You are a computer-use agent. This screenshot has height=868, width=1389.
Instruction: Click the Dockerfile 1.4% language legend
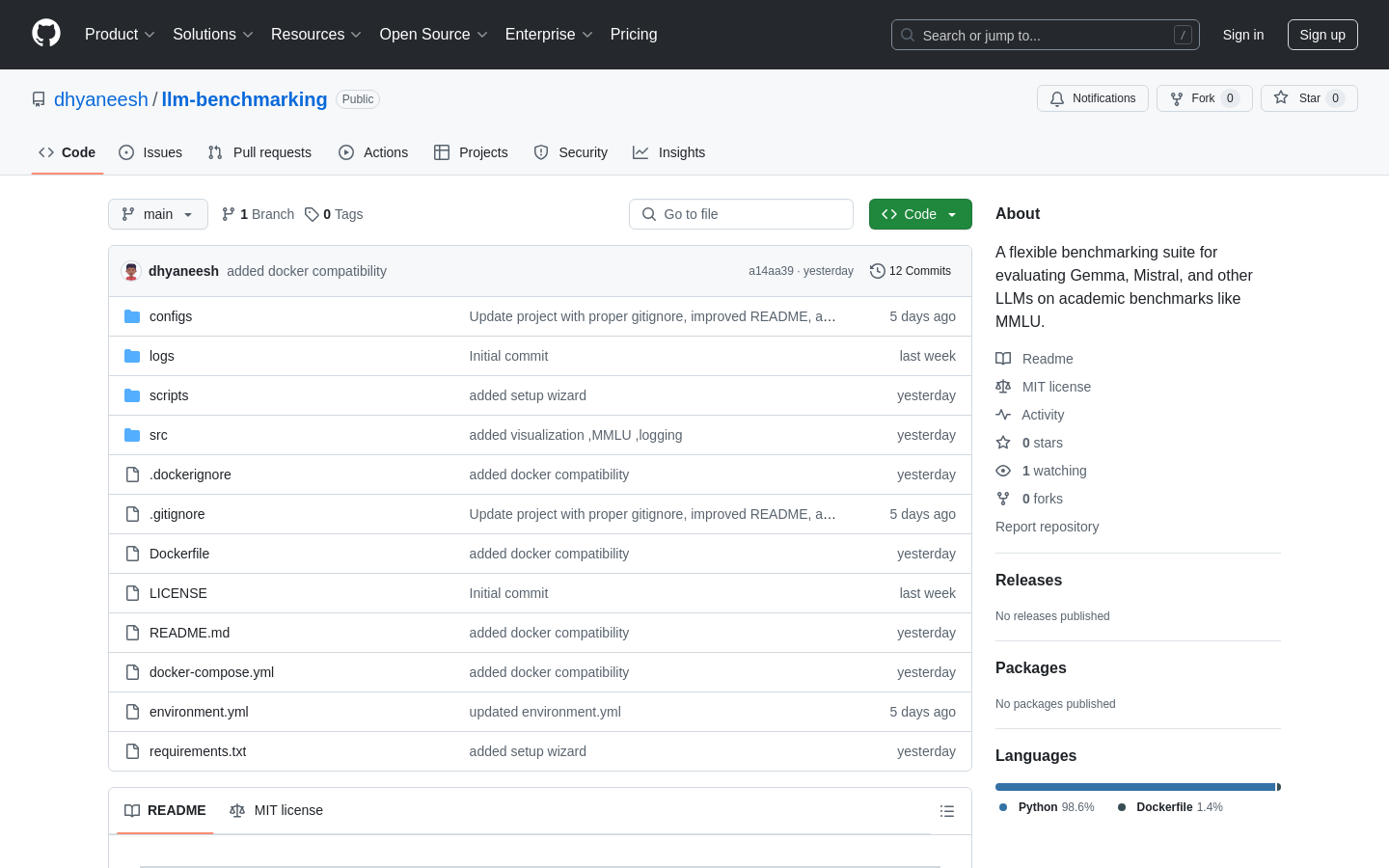(x=1170, y=807)
